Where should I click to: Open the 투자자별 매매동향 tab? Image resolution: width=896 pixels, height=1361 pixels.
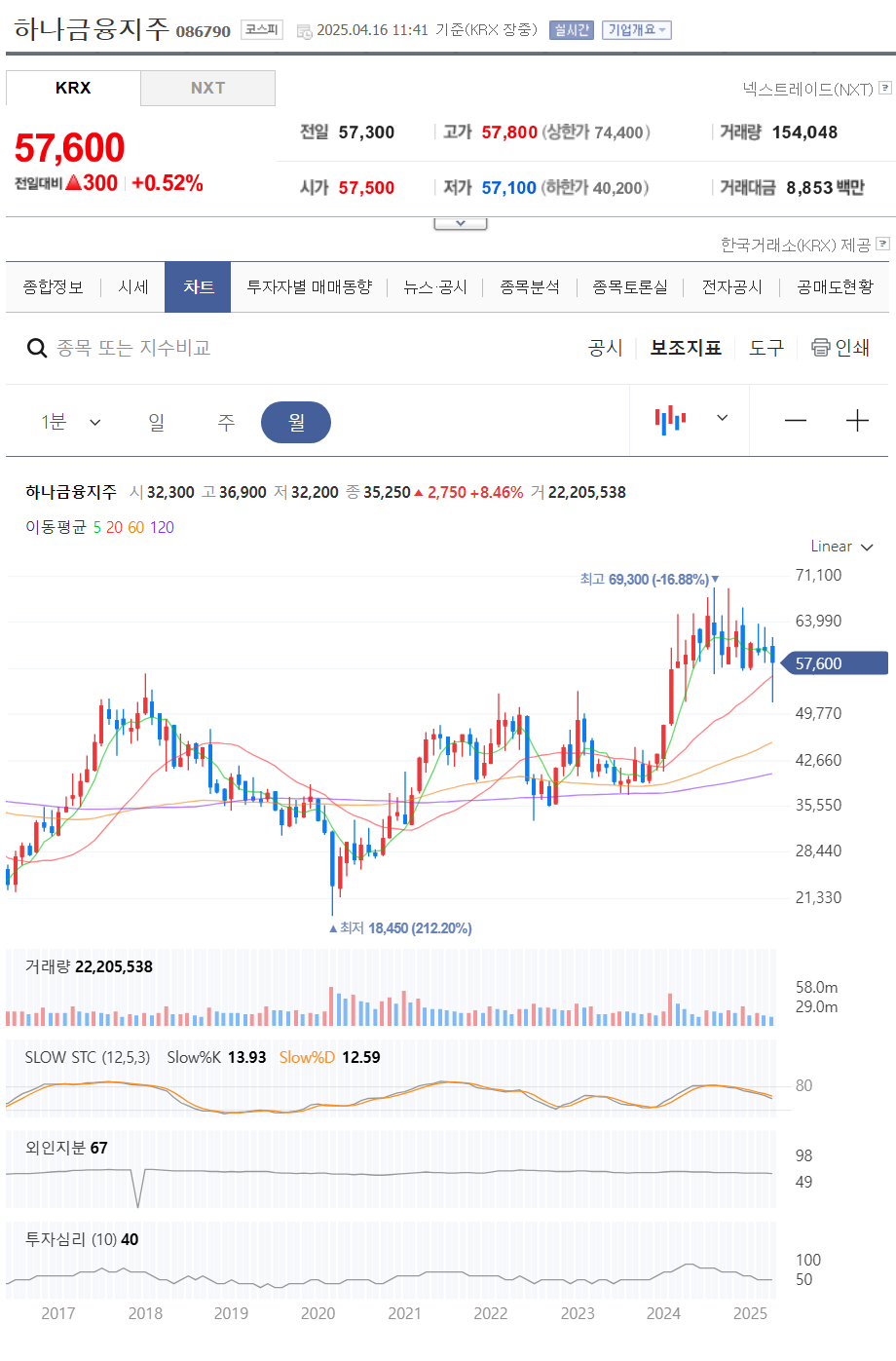[x=309, y=287]
